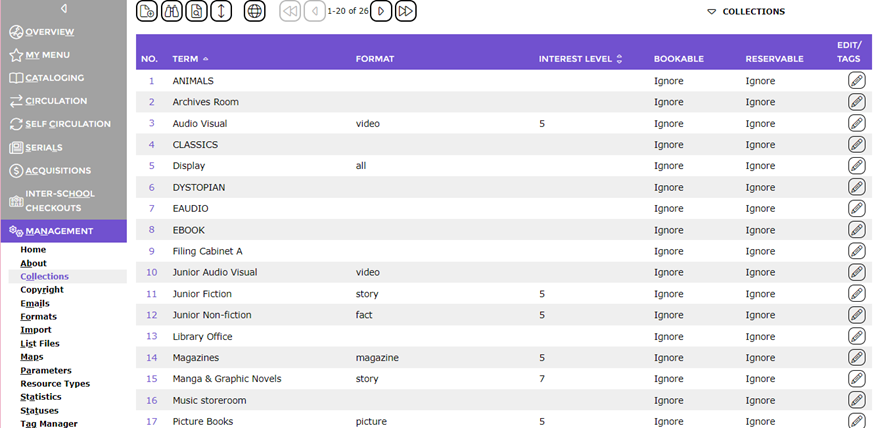Open the About link
876x428 pixels.
pos(34,263)
